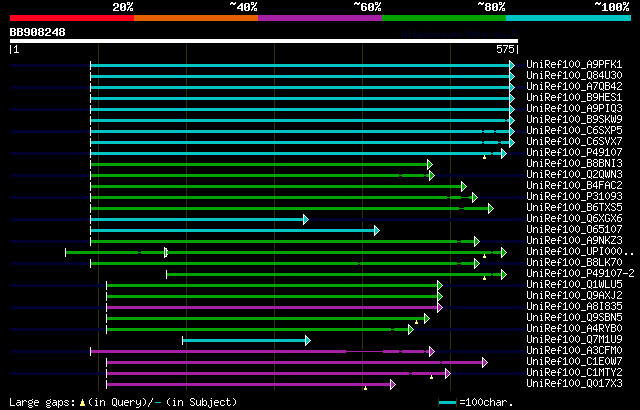
Task: Select the UniRef100_C6SVX7 label
Action: tap(574, 142)
